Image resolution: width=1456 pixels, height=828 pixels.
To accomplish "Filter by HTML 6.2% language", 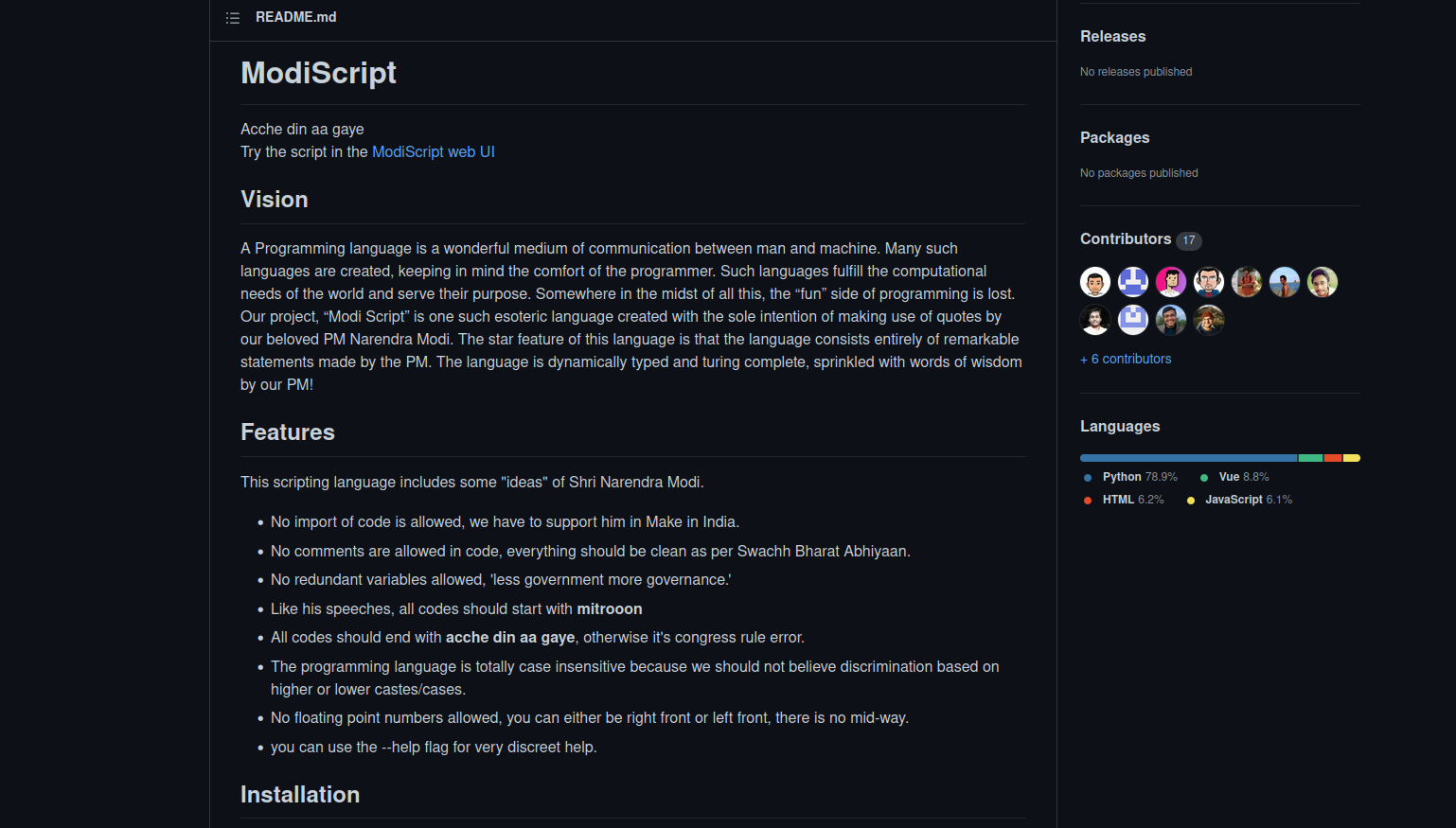I will (1124, 500).
